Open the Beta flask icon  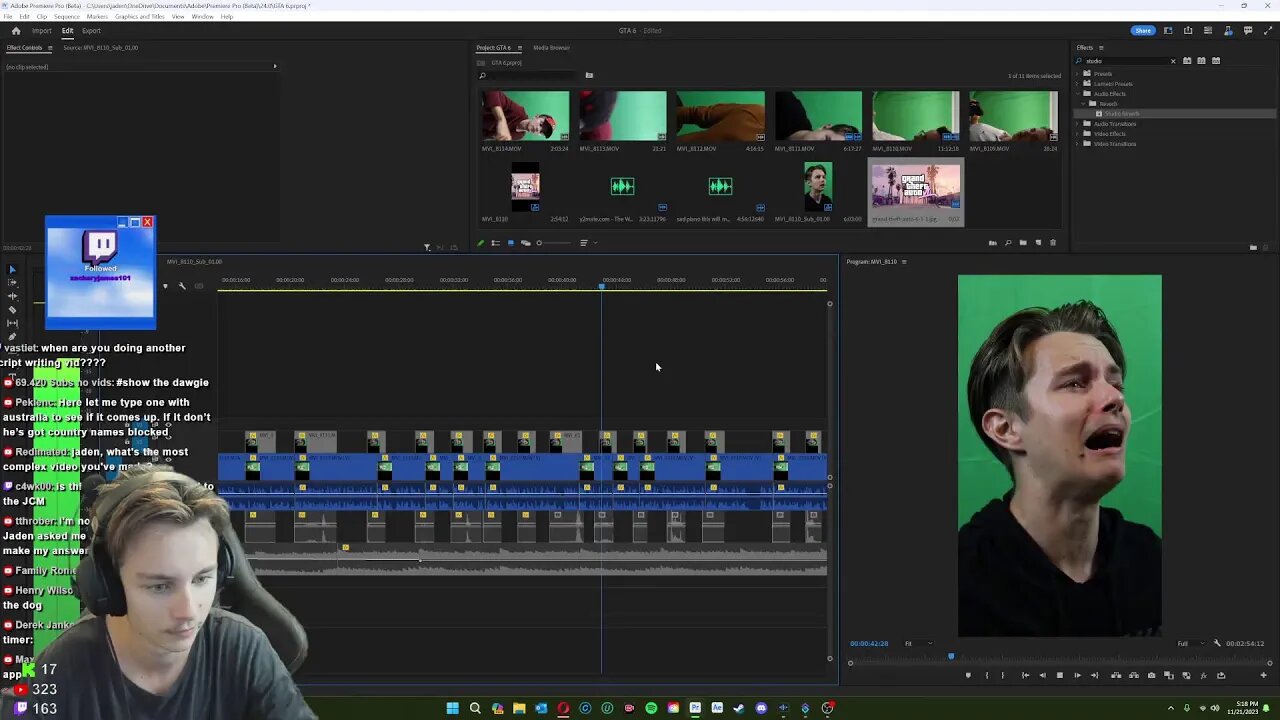1228,31
